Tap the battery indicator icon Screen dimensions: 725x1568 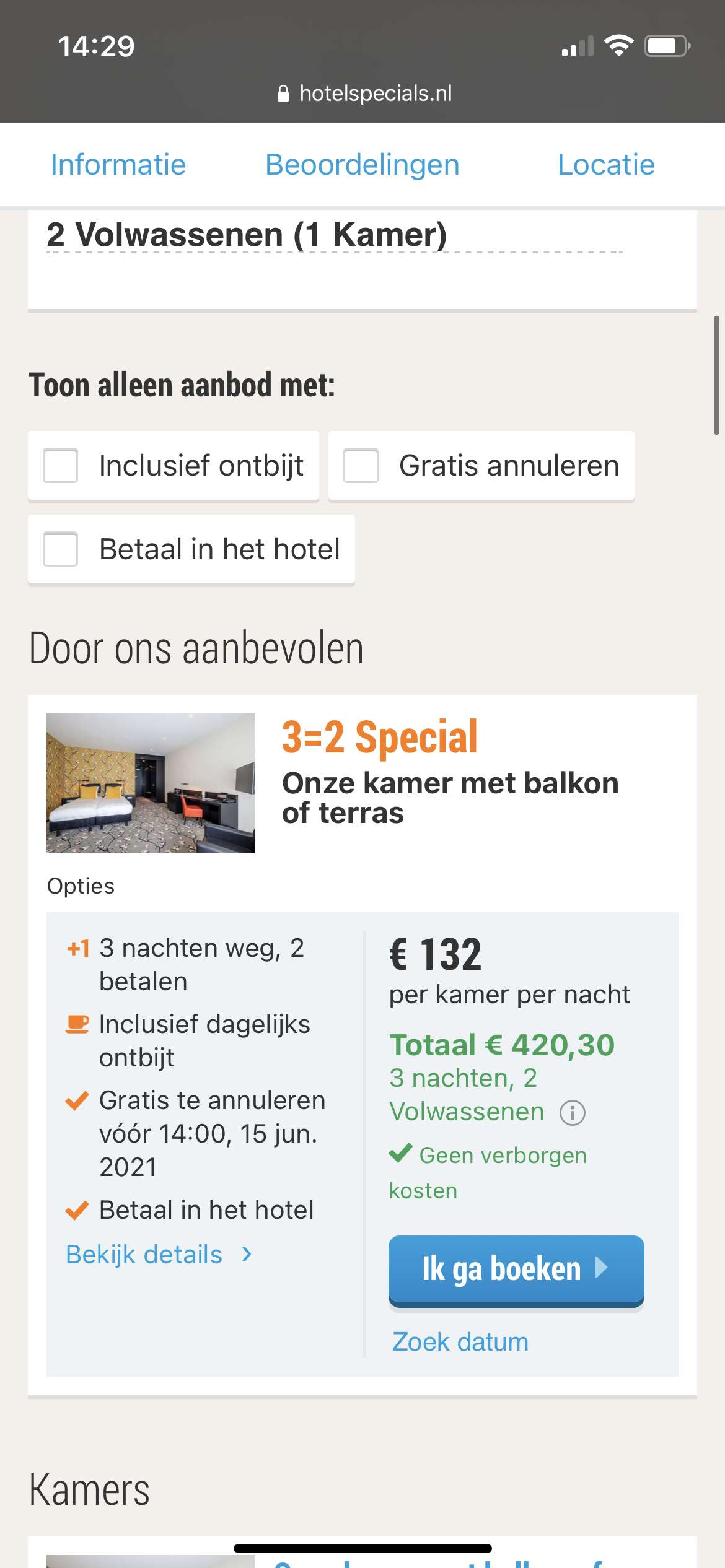(x=667, y=46)
